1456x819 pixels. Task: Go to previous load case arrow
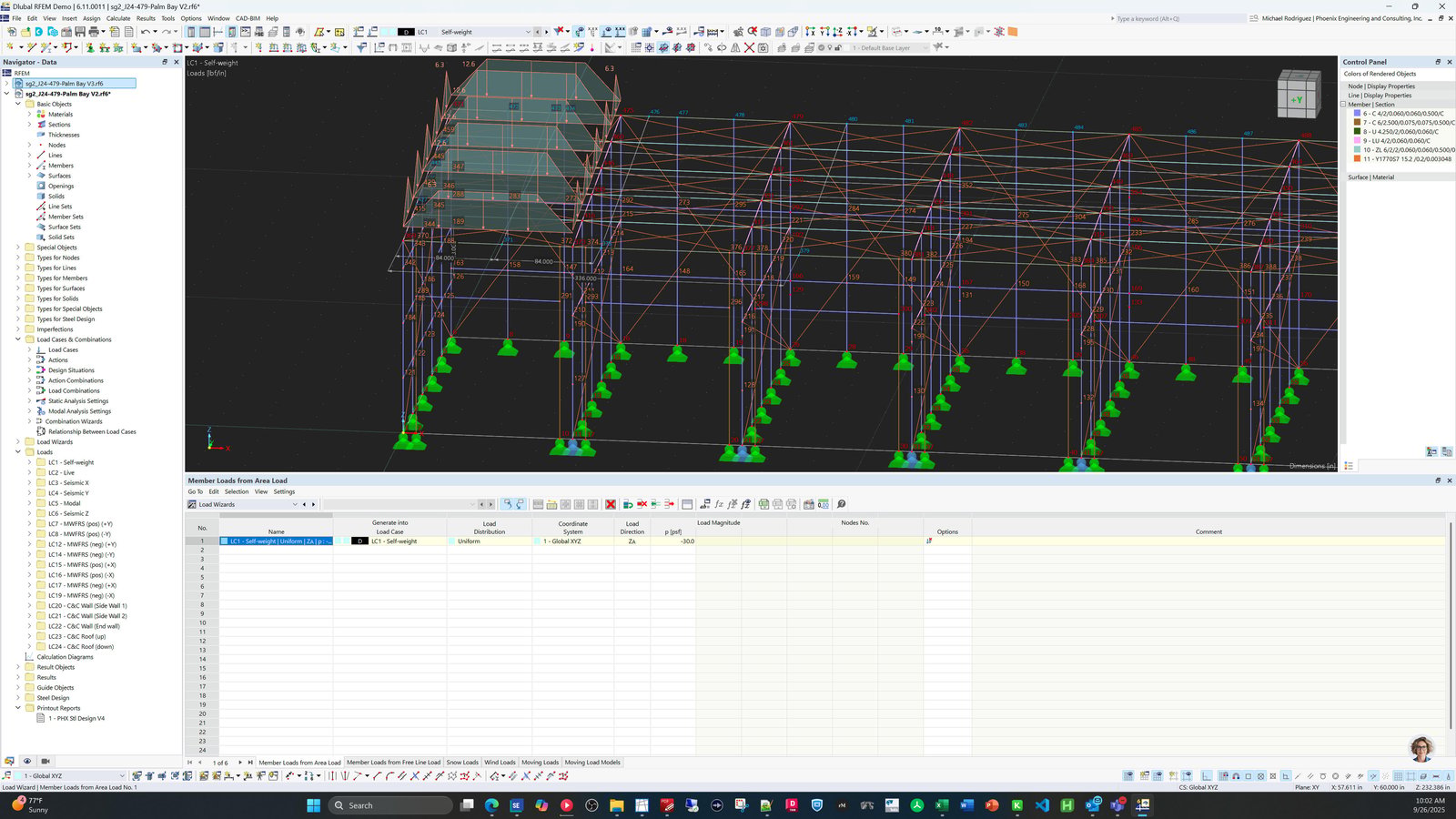pyautogui.click(x=537, y=32)
